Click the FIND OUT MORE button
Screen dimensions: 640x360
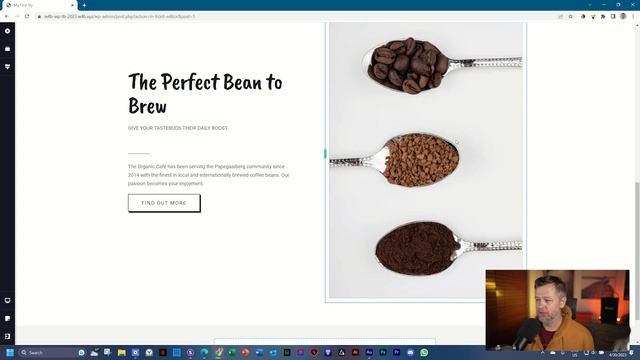pyautogui.click(x=164, y=203)
